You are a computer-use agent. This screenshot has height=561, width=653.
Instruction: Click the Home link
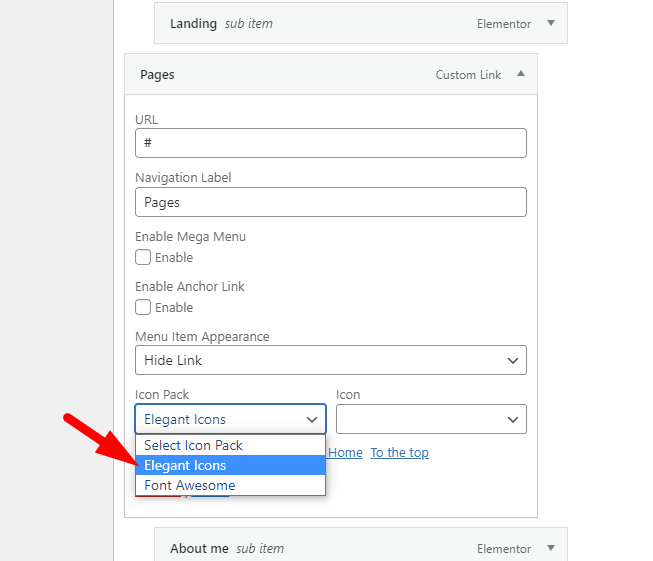345,453
